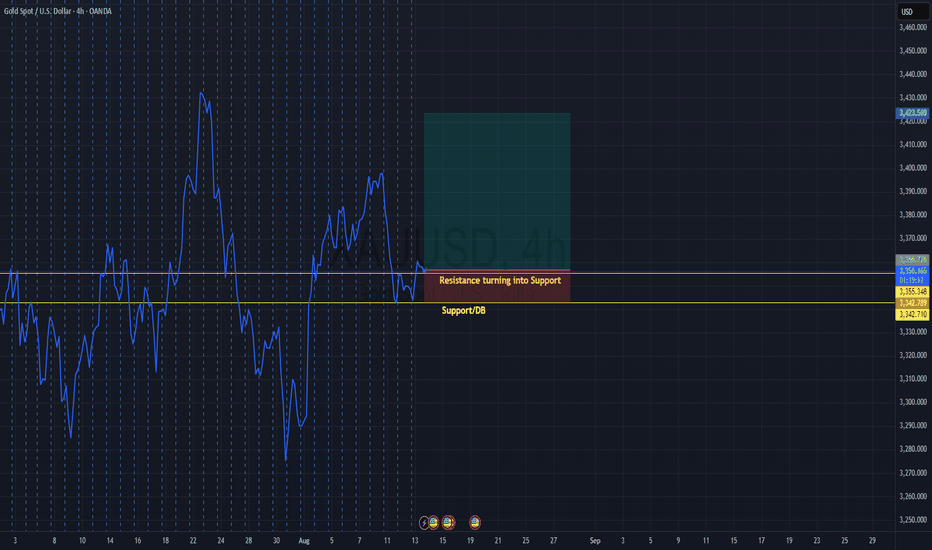Open the USD currency selector
This screenshot has width=932, height=550.
[x=912, y=11]
